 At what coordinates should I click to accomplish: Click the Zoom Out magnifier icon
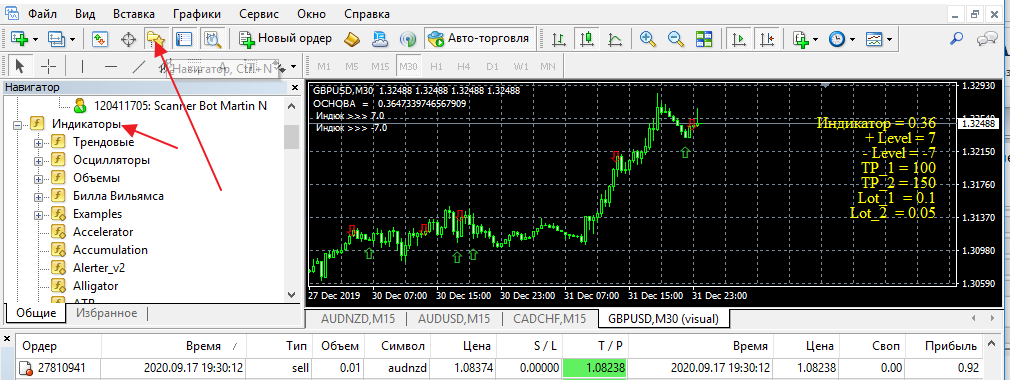coord(676,39)
